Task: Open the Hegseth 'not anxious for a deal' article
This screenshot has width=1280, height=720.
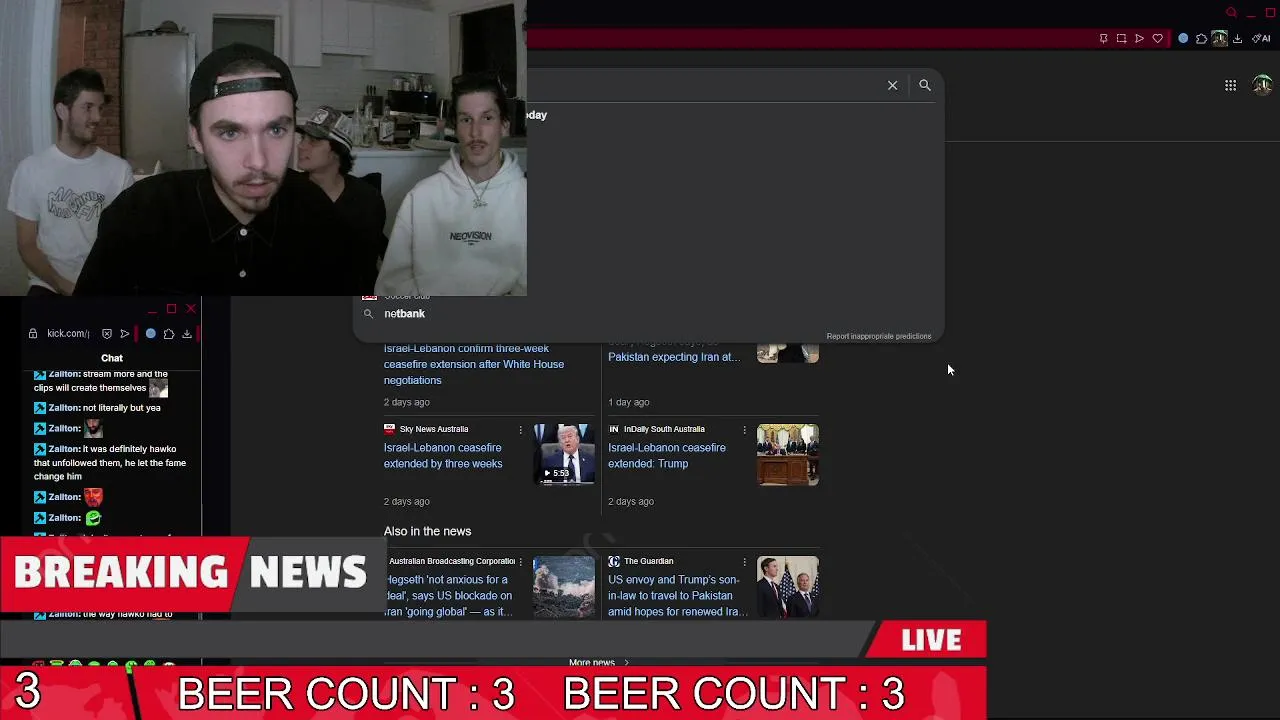Action: (x=448, y=596)
